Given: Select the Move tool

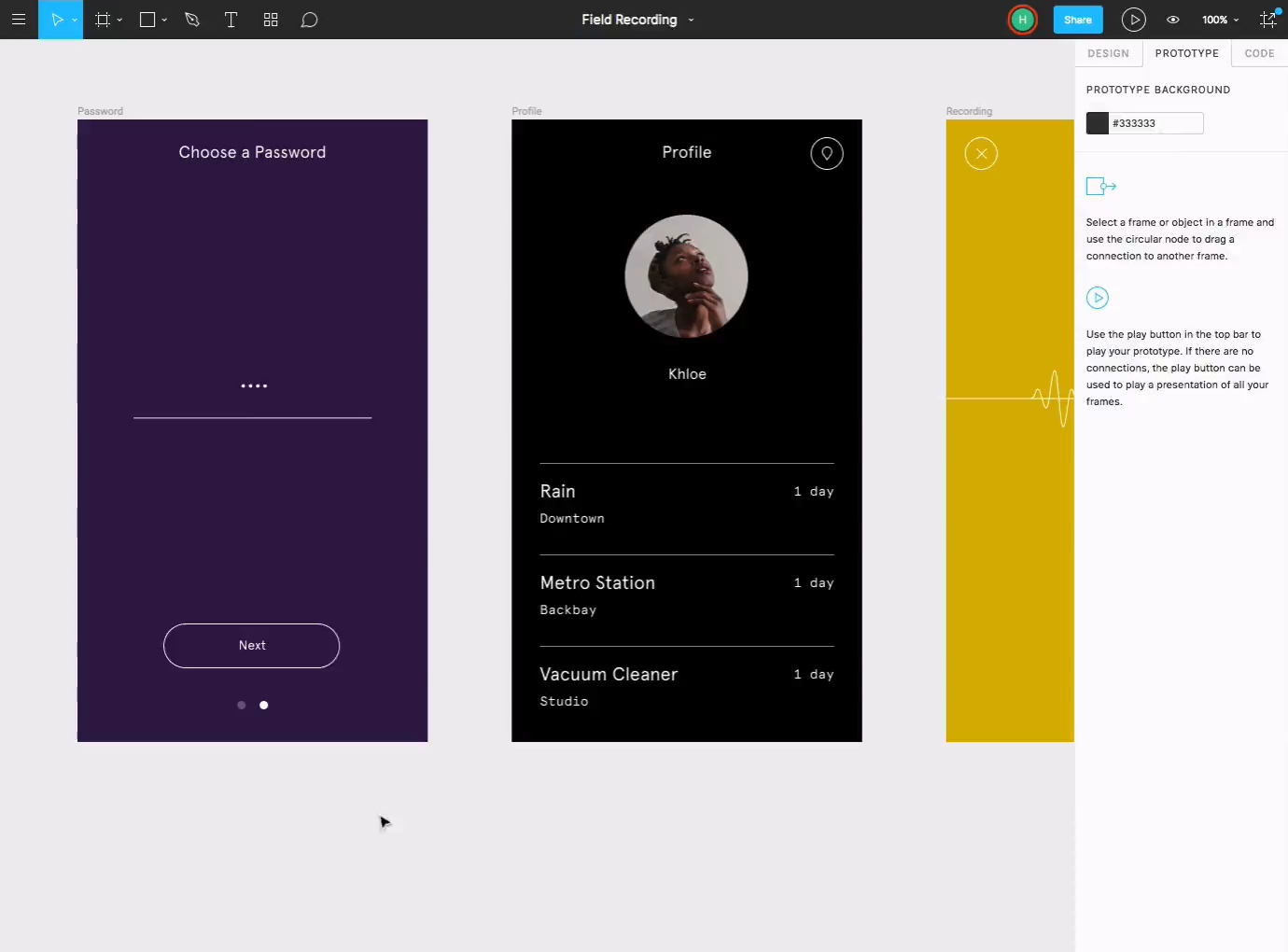Looking at the screenshot, I should 56,20.
